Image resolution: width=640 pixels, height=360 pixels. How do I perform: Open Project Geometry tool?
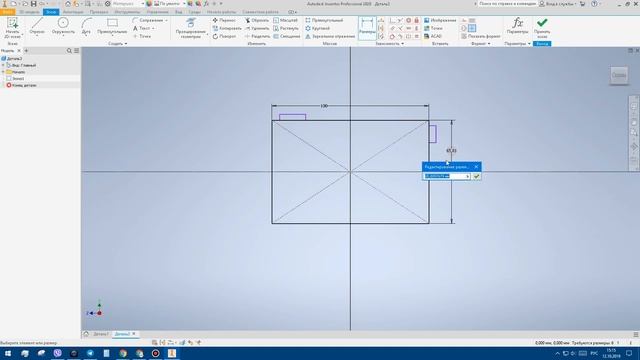coord(191,28)
